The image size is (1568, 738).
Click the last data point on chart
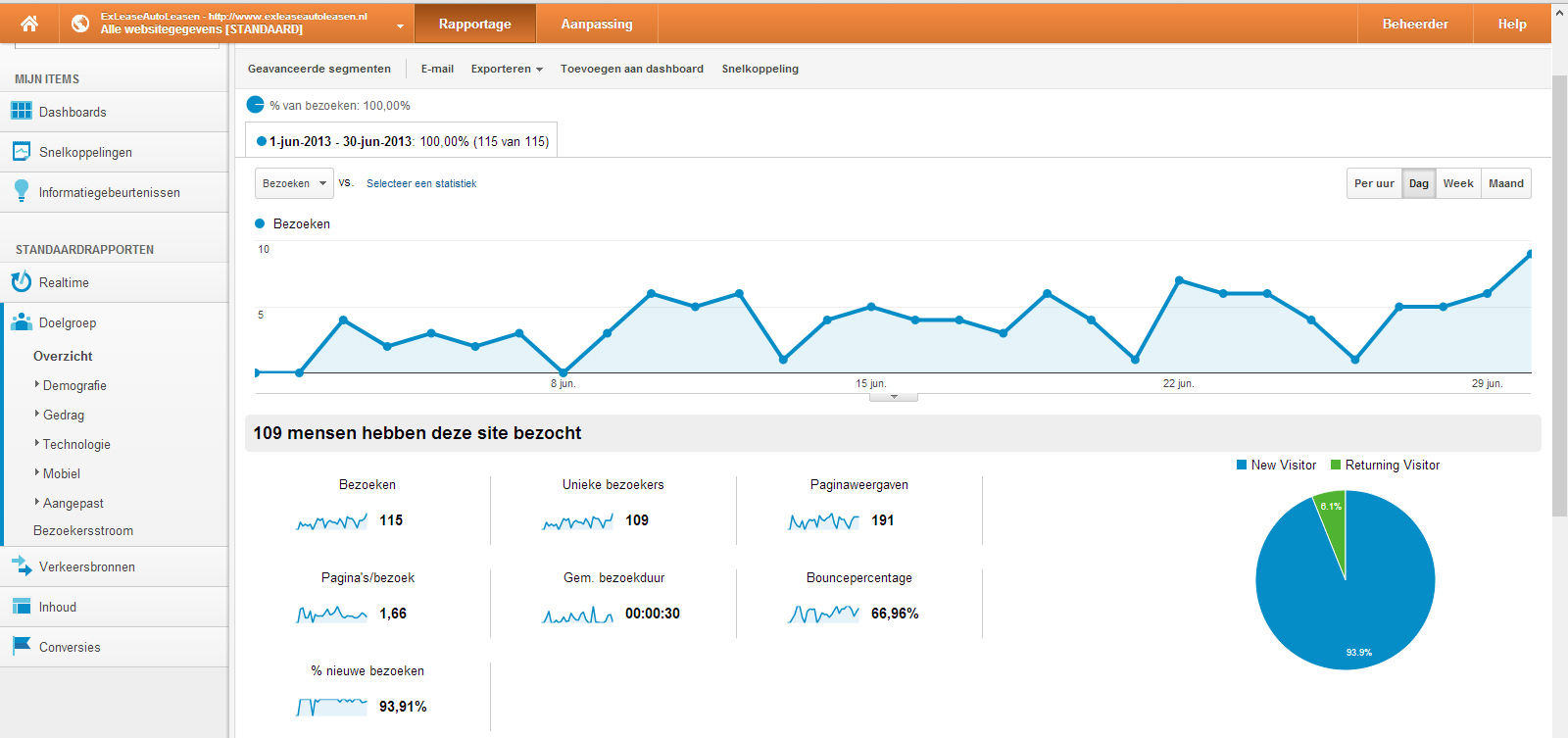tap(1530, 254)
